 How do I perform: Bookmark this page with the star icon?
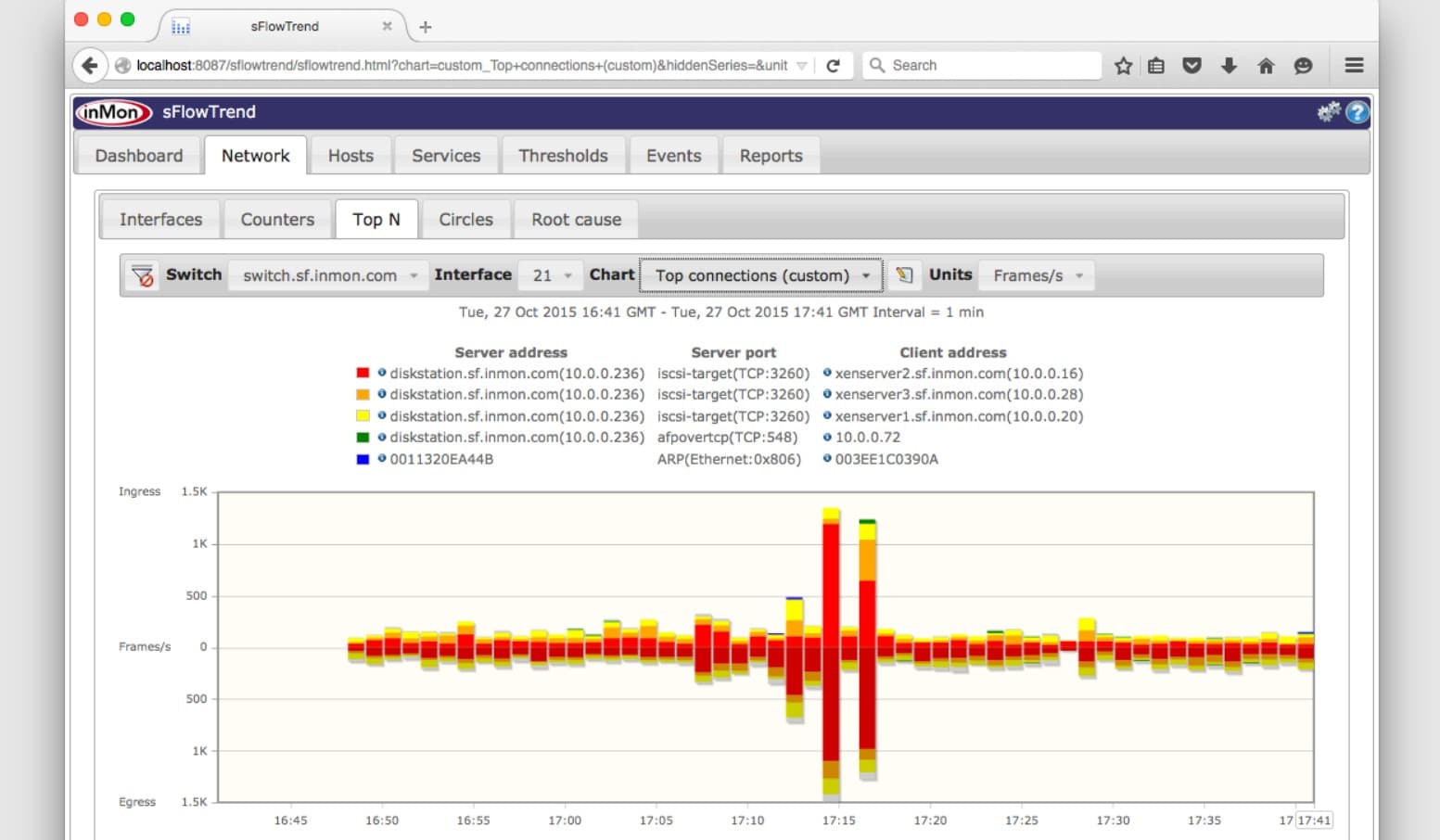pyautogui.click(x=1123, y=66)
